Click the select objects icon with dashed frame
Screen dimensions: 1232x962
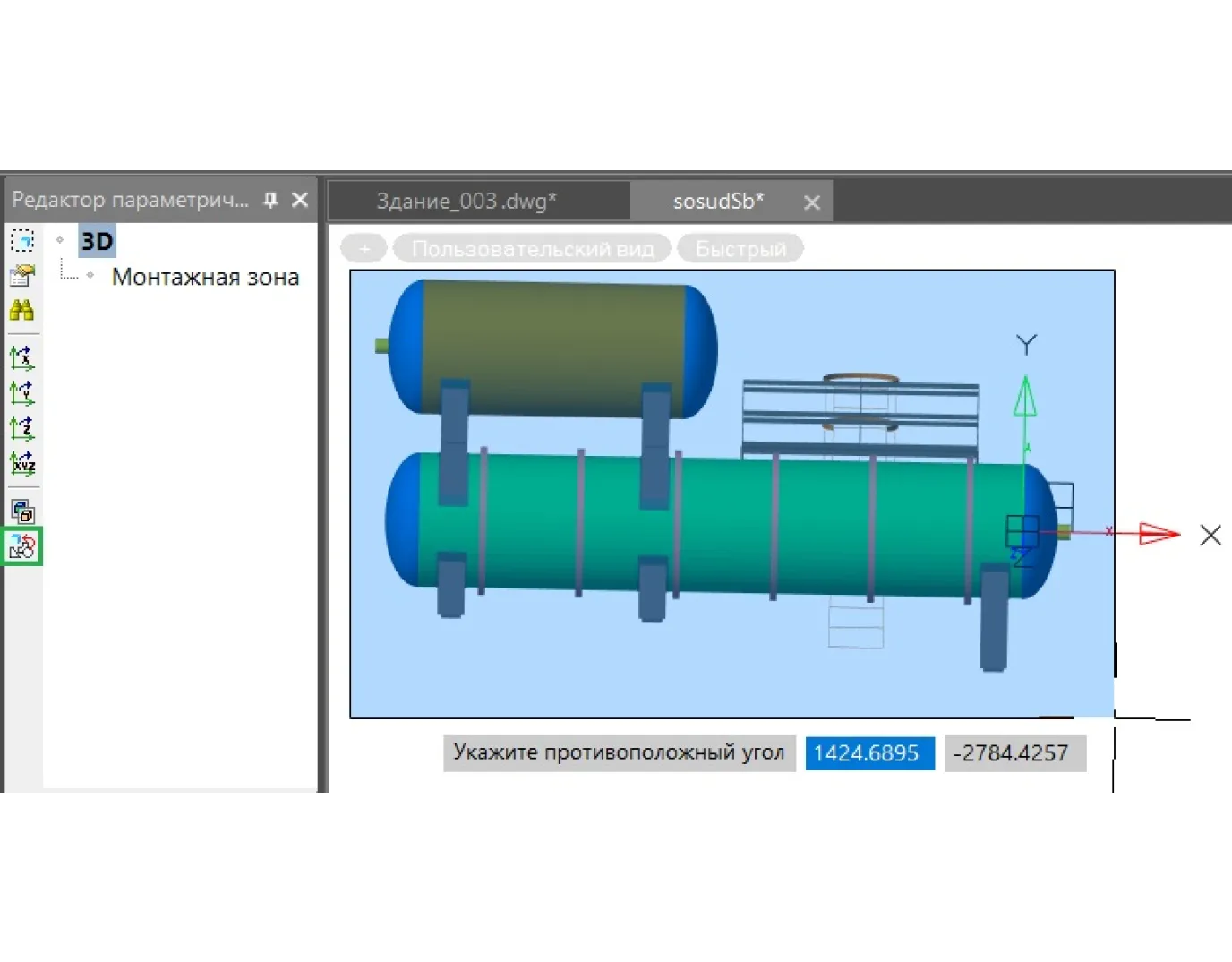[x=21, y=241]
